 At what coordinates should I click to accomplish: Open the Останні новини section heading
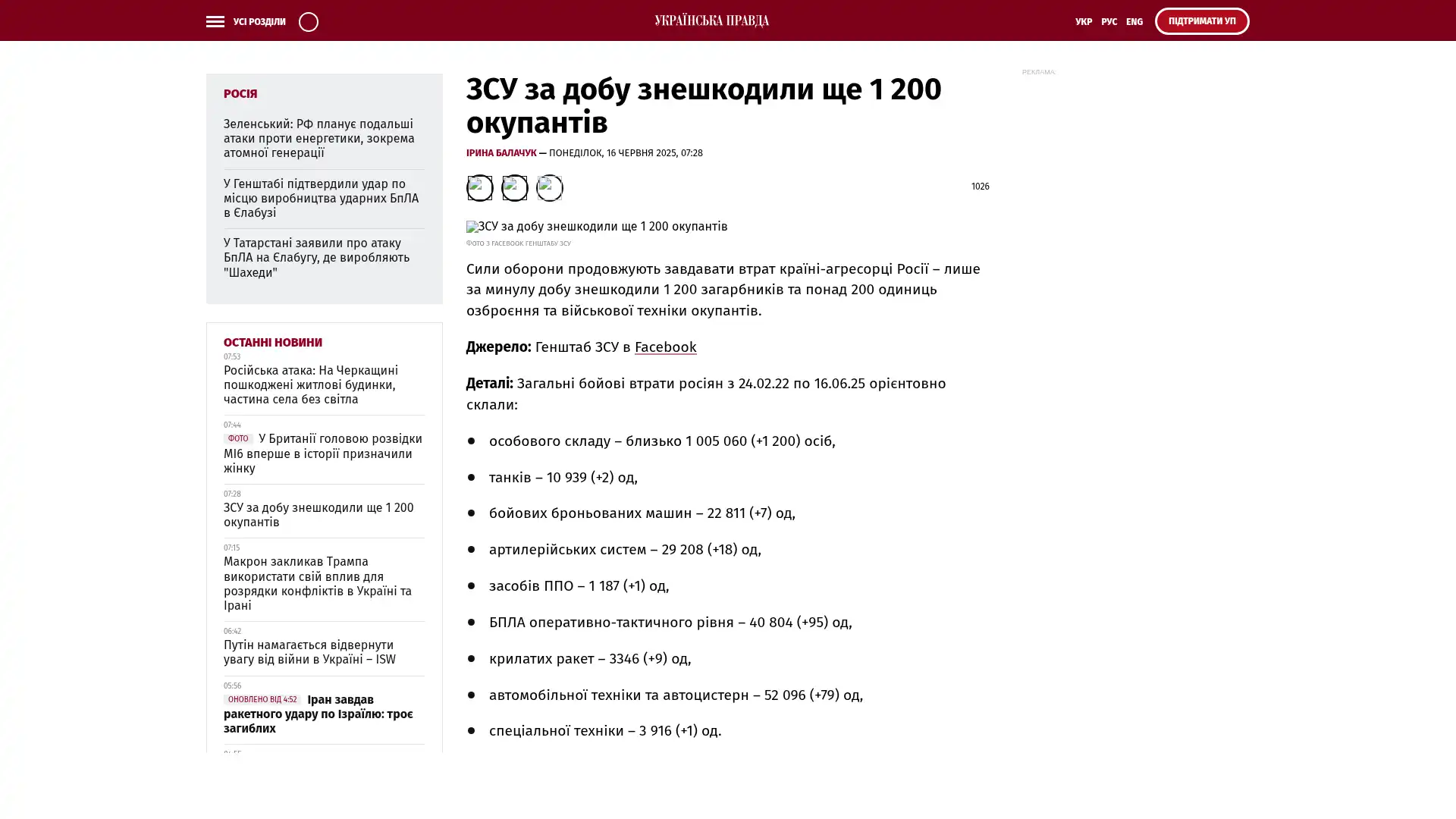tap(272, 342)
